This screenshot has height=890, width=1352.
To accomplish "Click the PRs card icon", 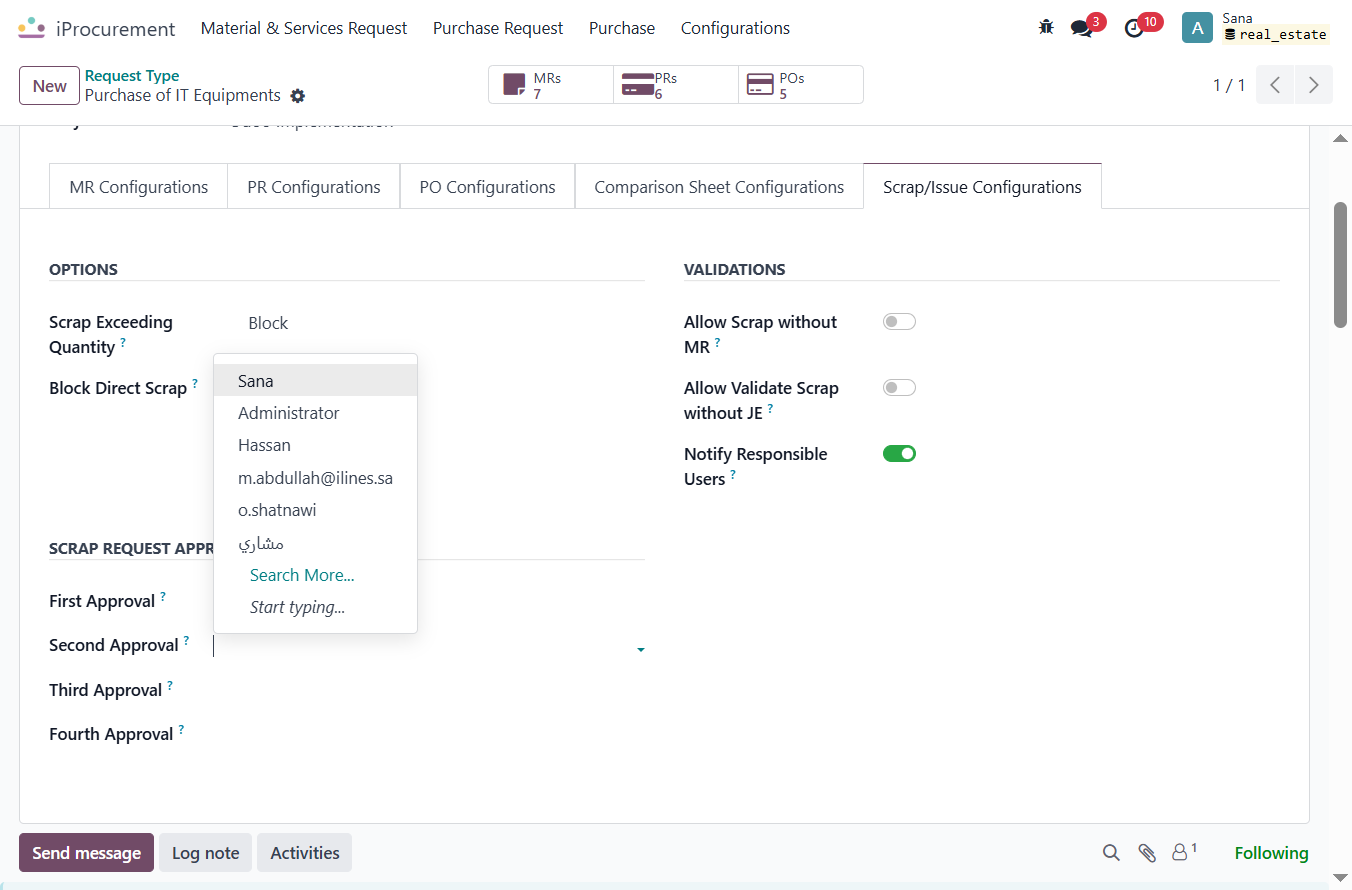I will (x=638, y=85).
